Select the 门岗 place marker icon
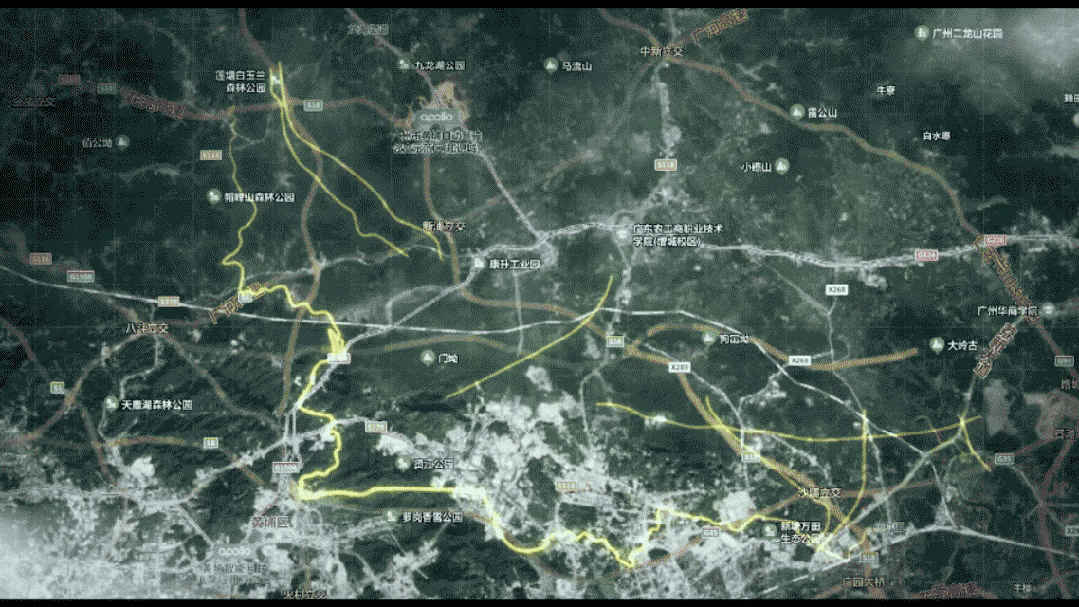 point(426,357)
